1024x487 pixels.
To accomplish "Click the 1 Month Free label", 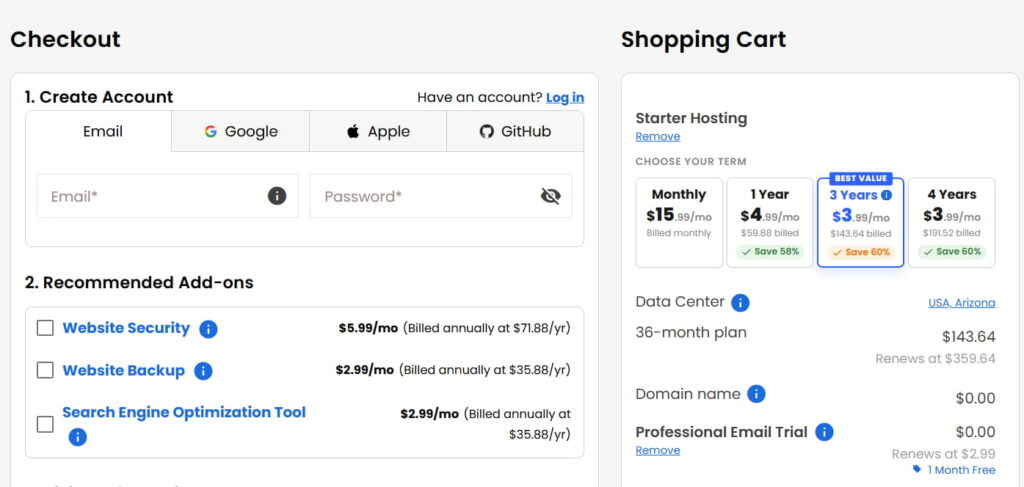I will [962, 470].
